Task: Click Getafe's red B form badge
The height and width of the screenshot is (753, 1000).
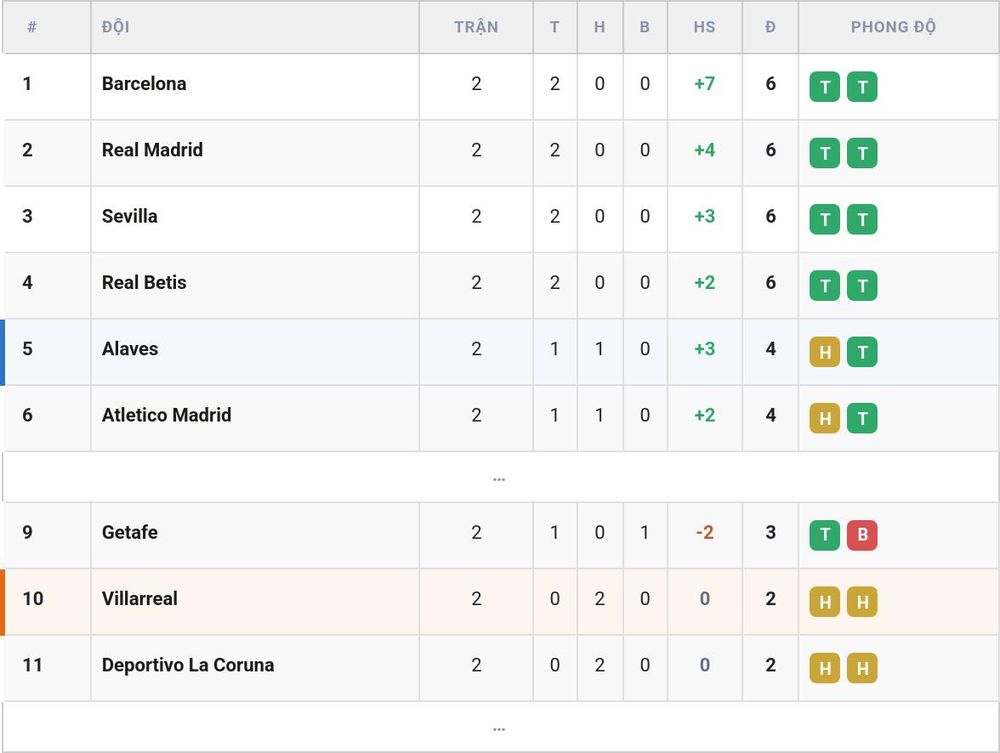Action: coord(862,536)
